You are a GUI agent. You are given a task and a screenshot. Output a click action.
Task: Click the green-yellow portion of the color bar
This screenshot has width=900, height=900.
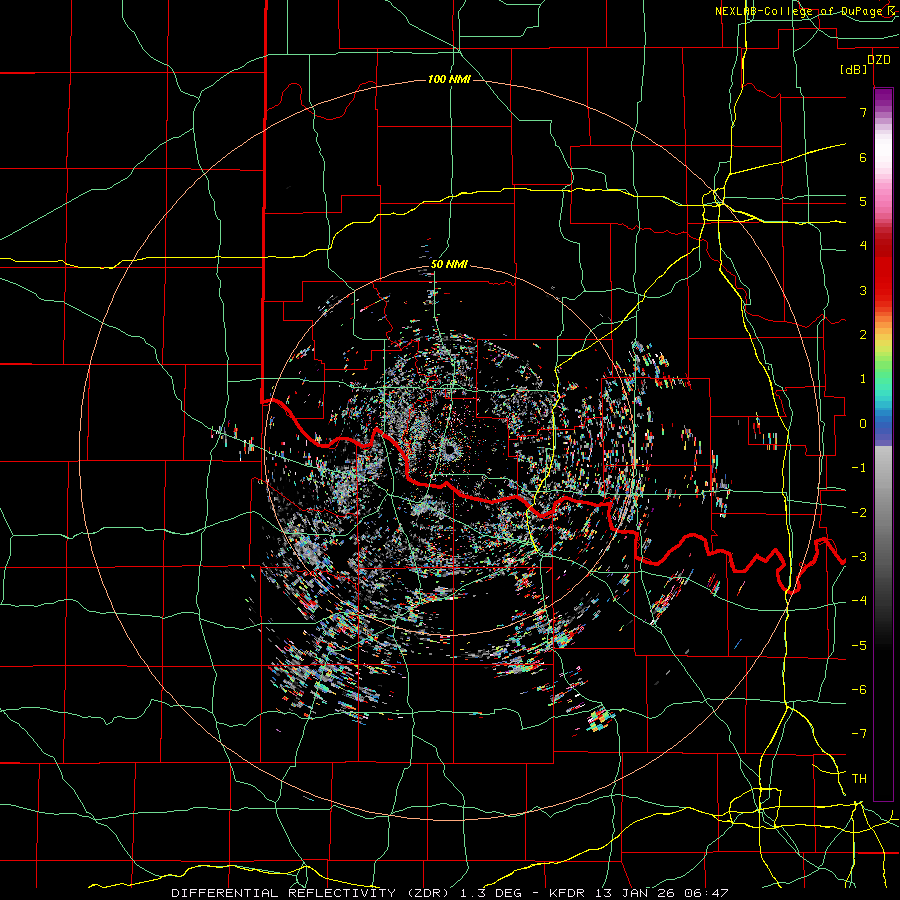(883, 356)
